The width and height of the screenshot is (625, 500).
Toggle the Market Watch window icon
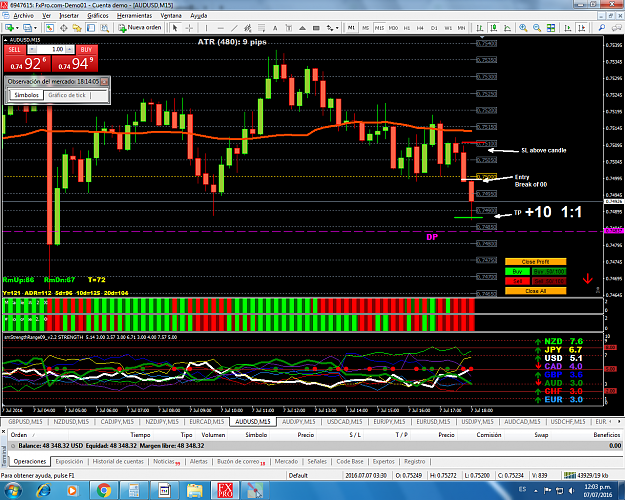click(x=50, y=28)
